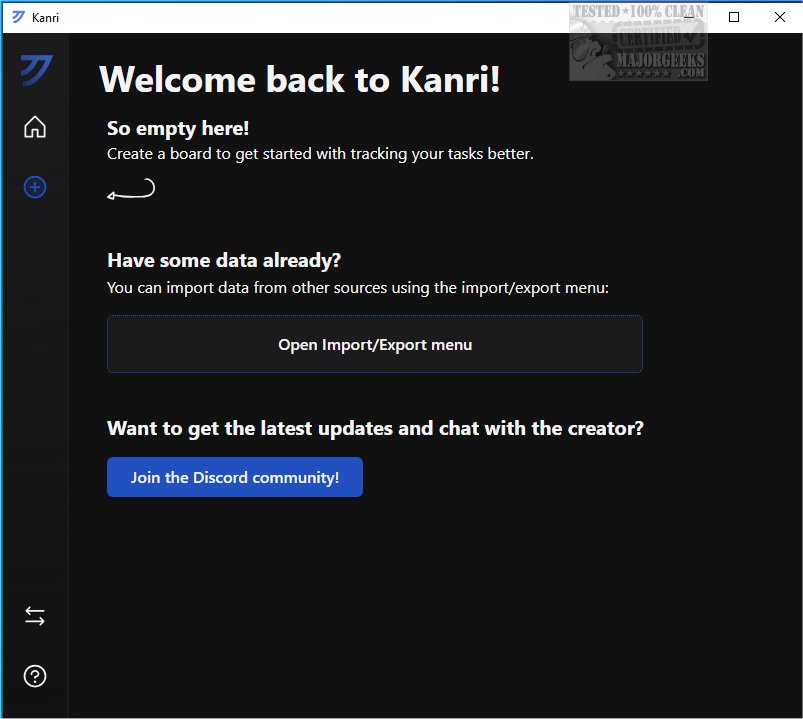Open the help question mark icon
The width and height of the screenshot is (803, 719).
coord(35,676)
